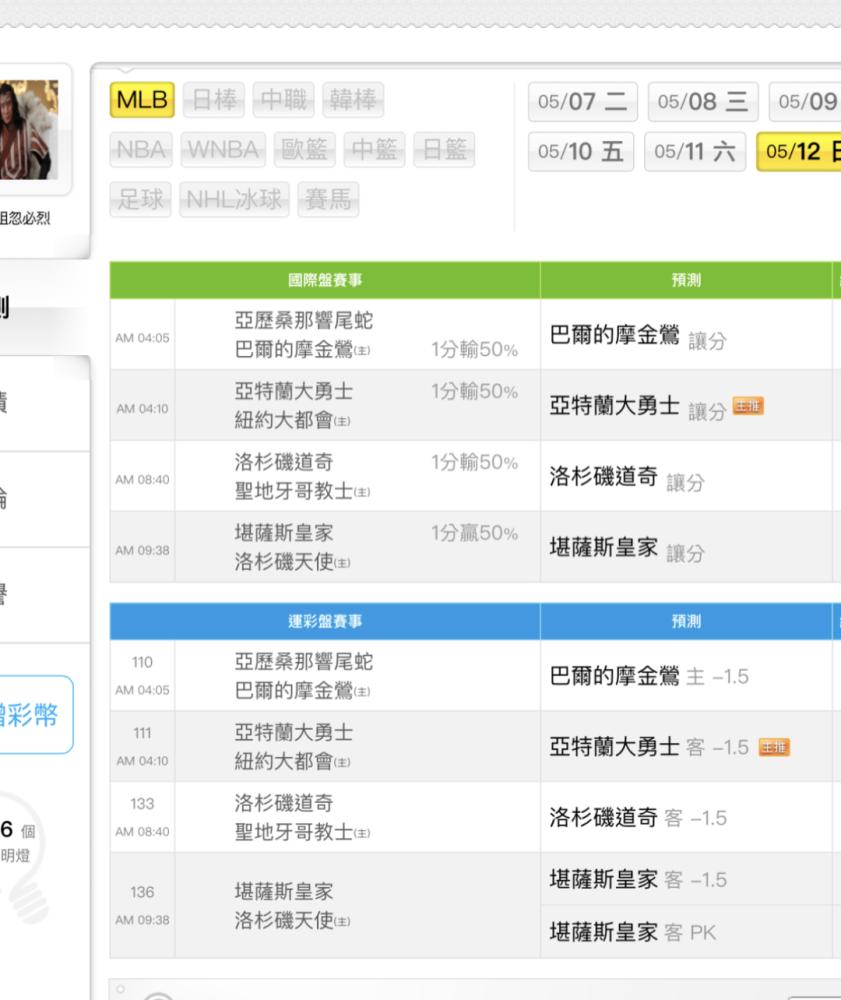Pick the 05/07 二 date button
This screenshot has height=1000, width=841.
pyautogui.click(x=583, y=101)
